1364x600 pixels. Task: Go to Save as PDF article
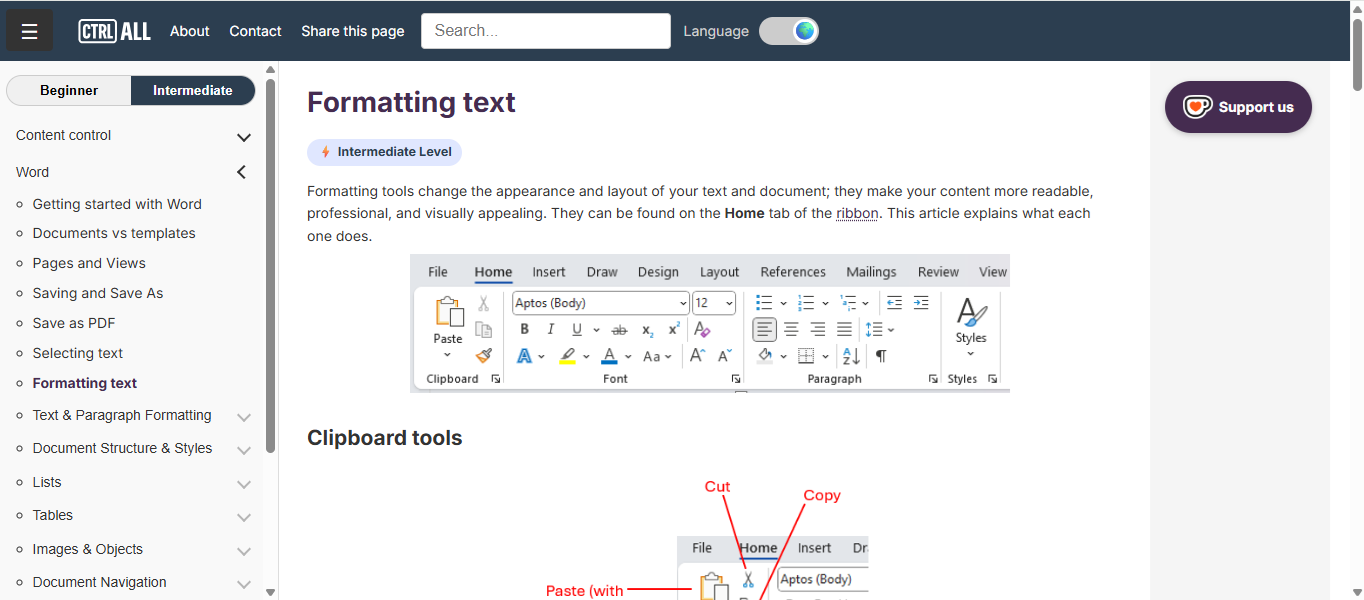(x=73, y=323)
